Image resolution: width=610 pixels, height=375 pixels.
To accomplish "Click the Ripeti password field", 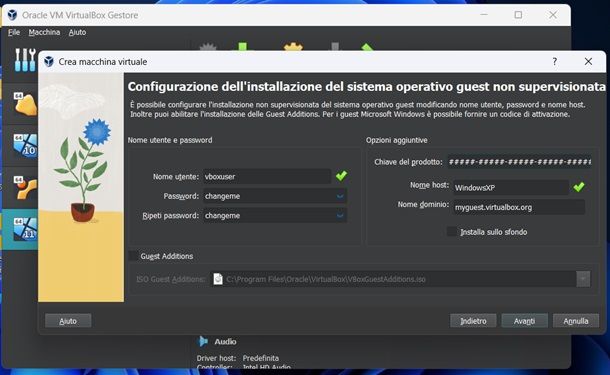I will pyautogui.click(x=274, y=216).
